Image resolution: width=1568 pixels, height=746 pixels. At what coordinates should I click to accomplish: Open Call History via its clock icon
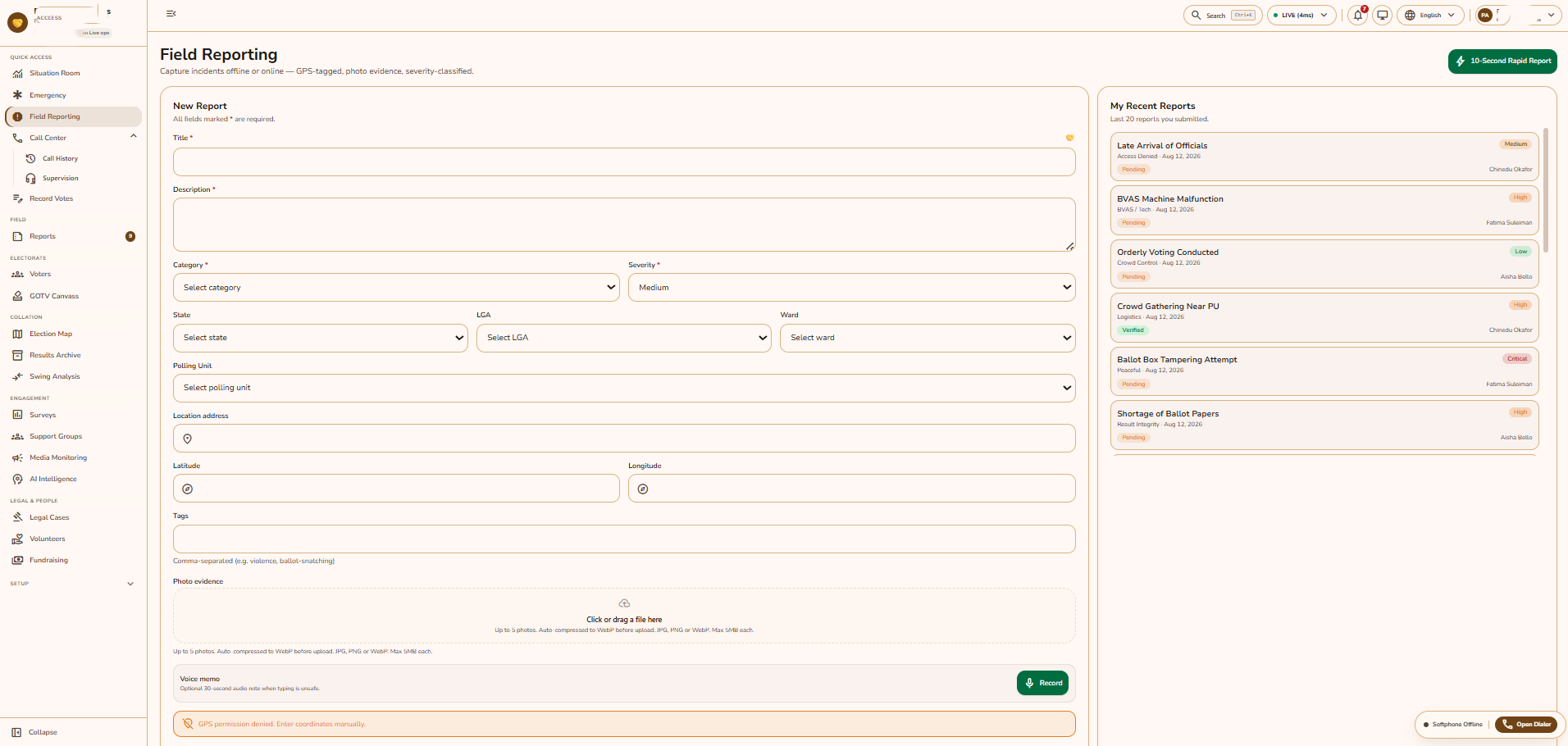[x=30, y=159]
